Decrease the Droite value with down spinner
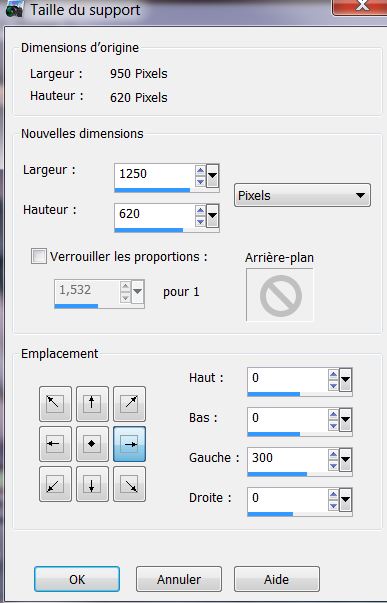 333,506
